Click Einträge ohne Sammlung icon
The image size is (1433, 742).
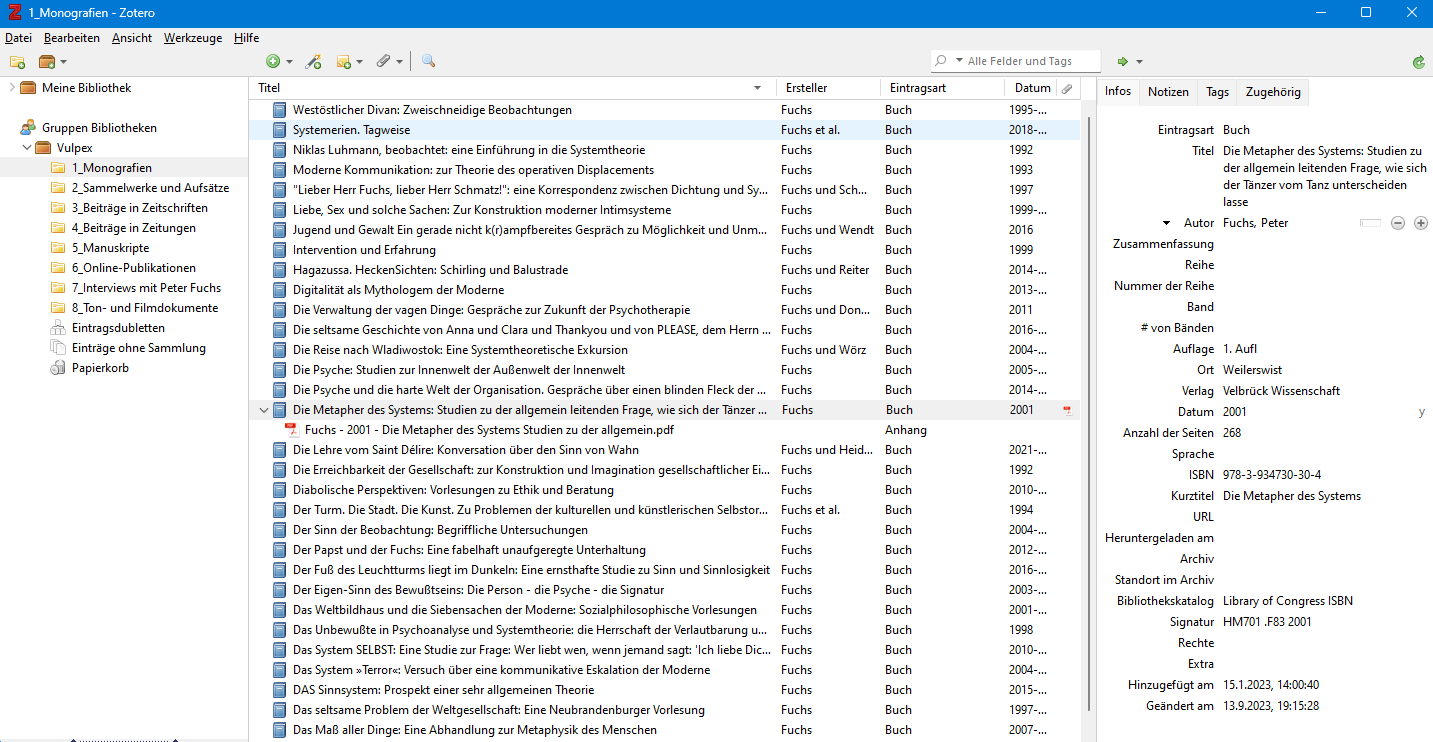click(x=58, y=348)
